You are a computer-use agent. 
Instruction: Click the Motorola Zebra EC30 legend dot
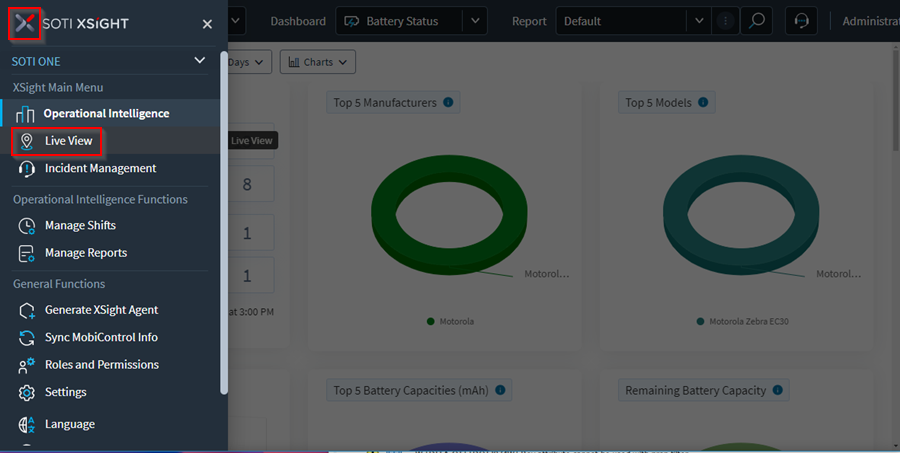[x=700, y=322]
